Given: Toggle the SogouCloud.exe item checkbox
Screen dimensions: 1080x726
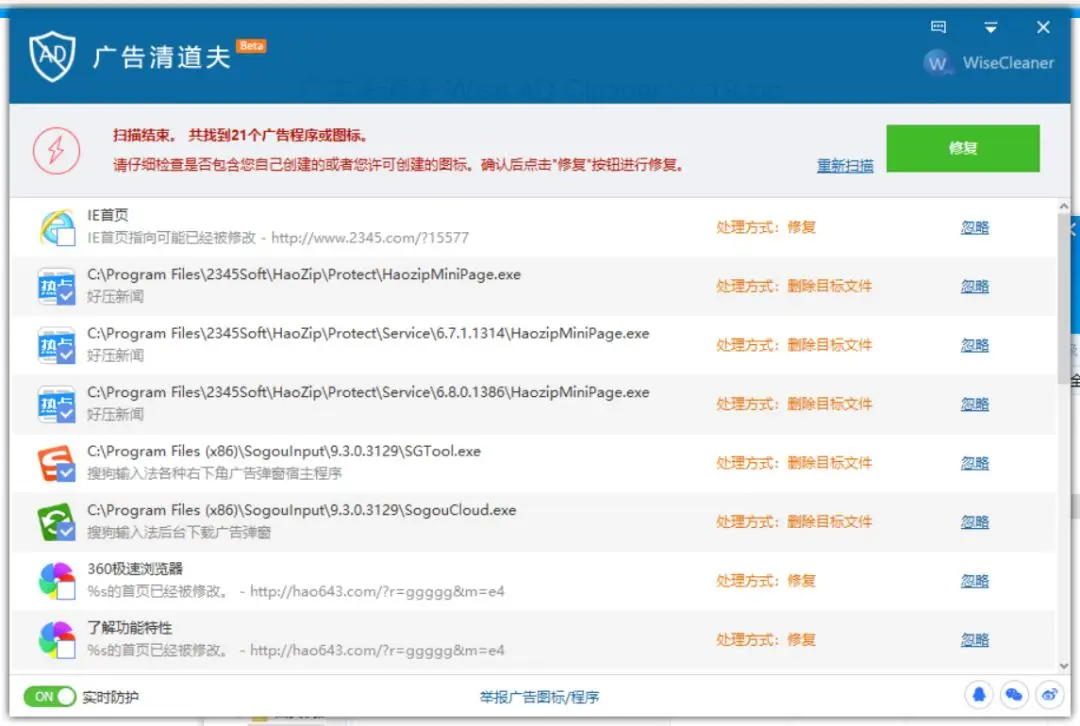Looking at the screenshot, I should (66, 531).
